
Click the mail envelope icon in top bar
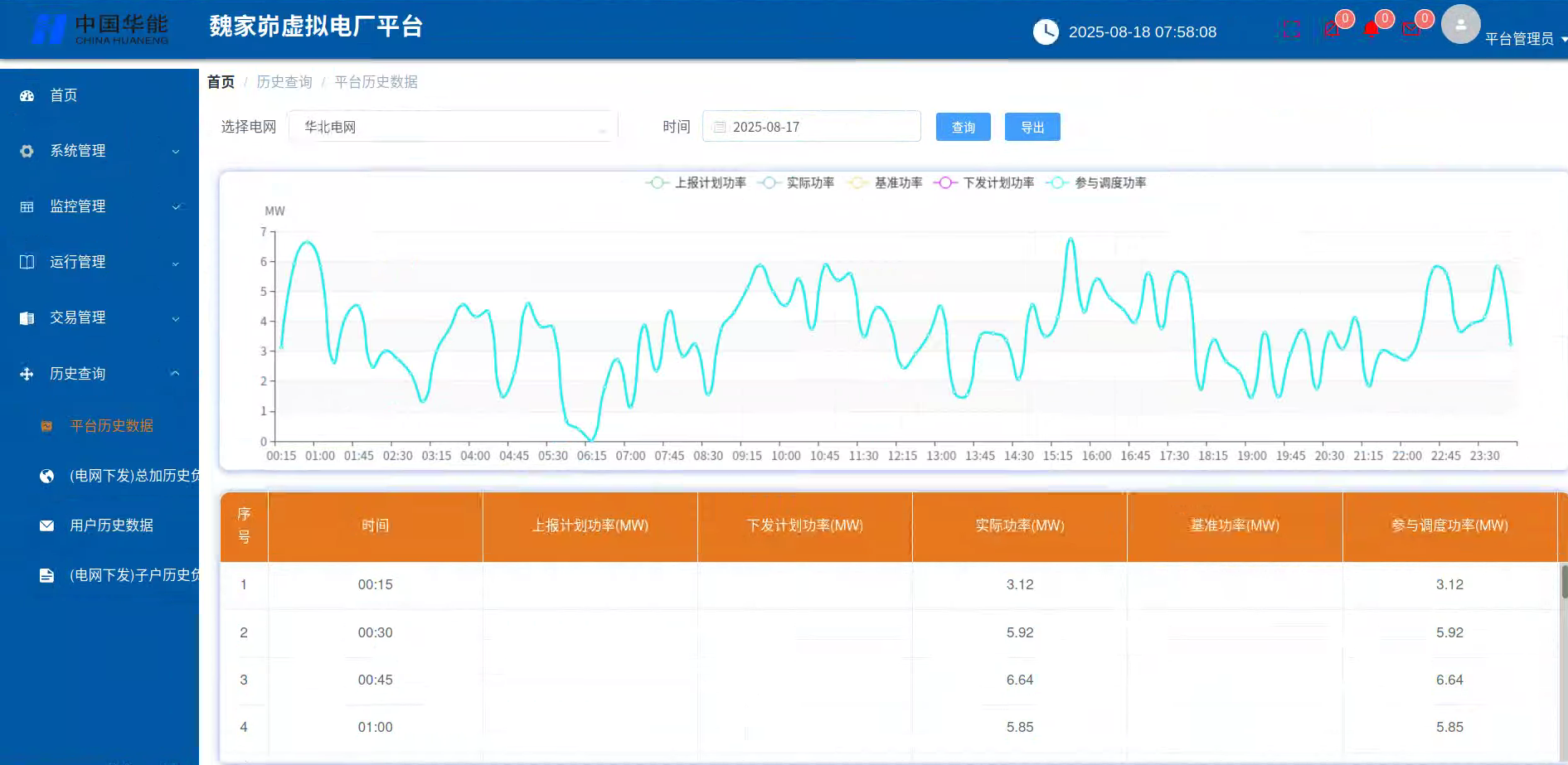[1412, 27]
